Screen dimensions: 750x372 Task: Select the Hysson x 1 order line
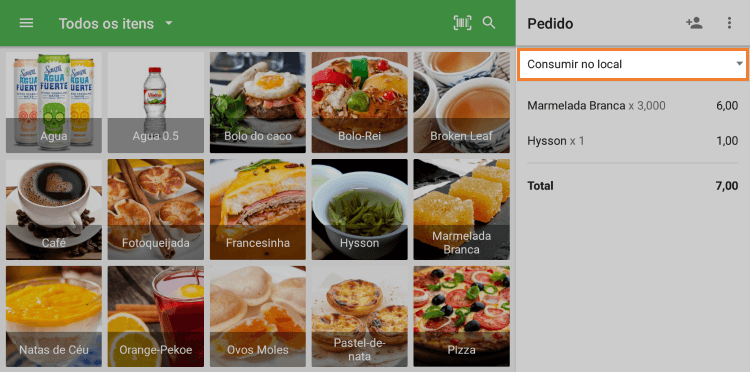click(632, 141)
